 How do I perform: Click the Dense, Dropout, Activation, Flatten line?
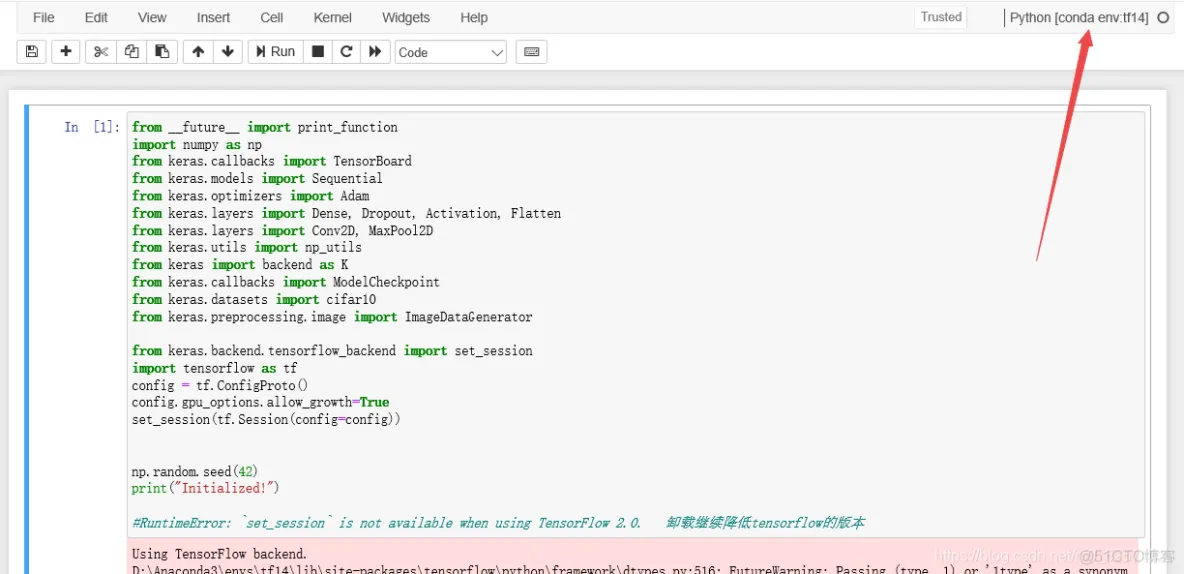pos(347,213)
